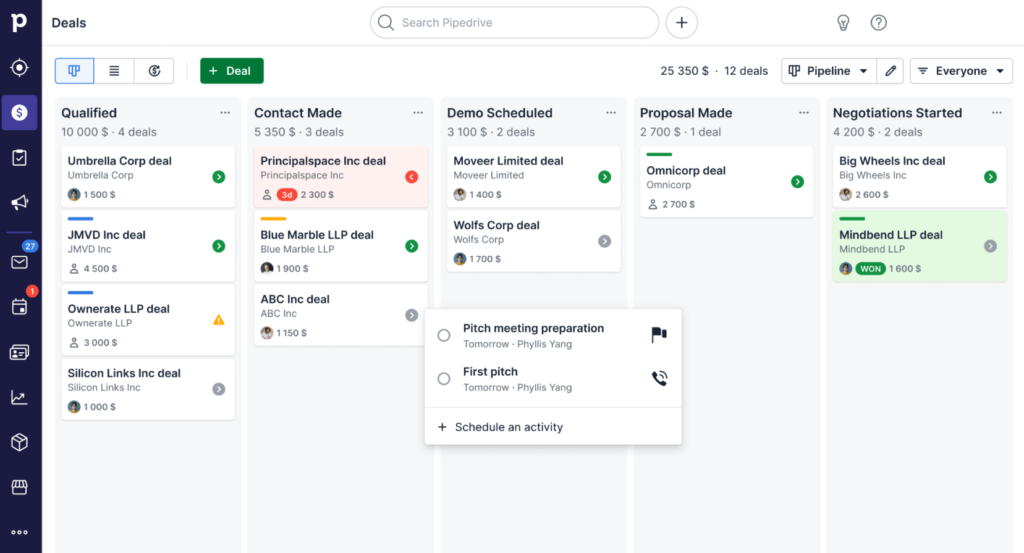
Task: Click the phone call icon for First pitch
Action: click(x=660, y=378)
